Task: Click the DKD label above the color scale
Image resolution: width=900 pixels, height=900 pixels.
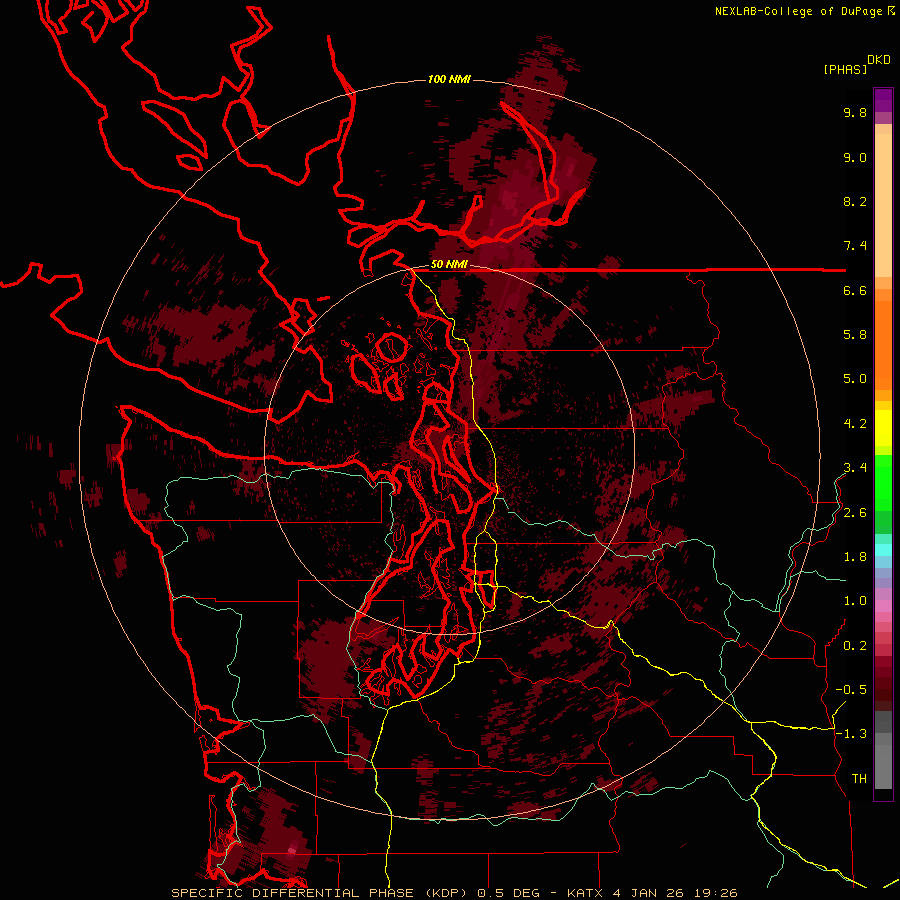Action: [x=879, y=60]
